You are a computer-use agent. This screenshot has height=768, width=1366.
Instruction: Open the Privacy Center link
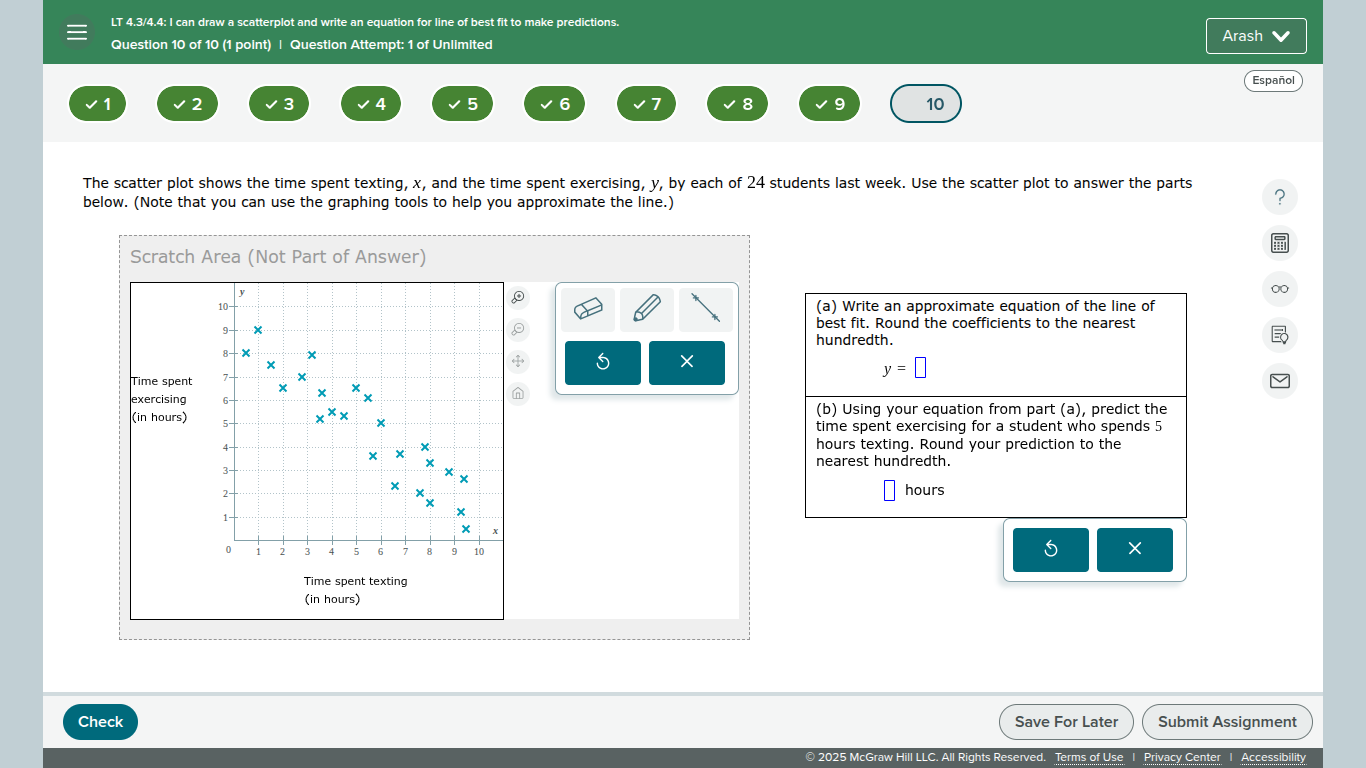[1182, 757]
